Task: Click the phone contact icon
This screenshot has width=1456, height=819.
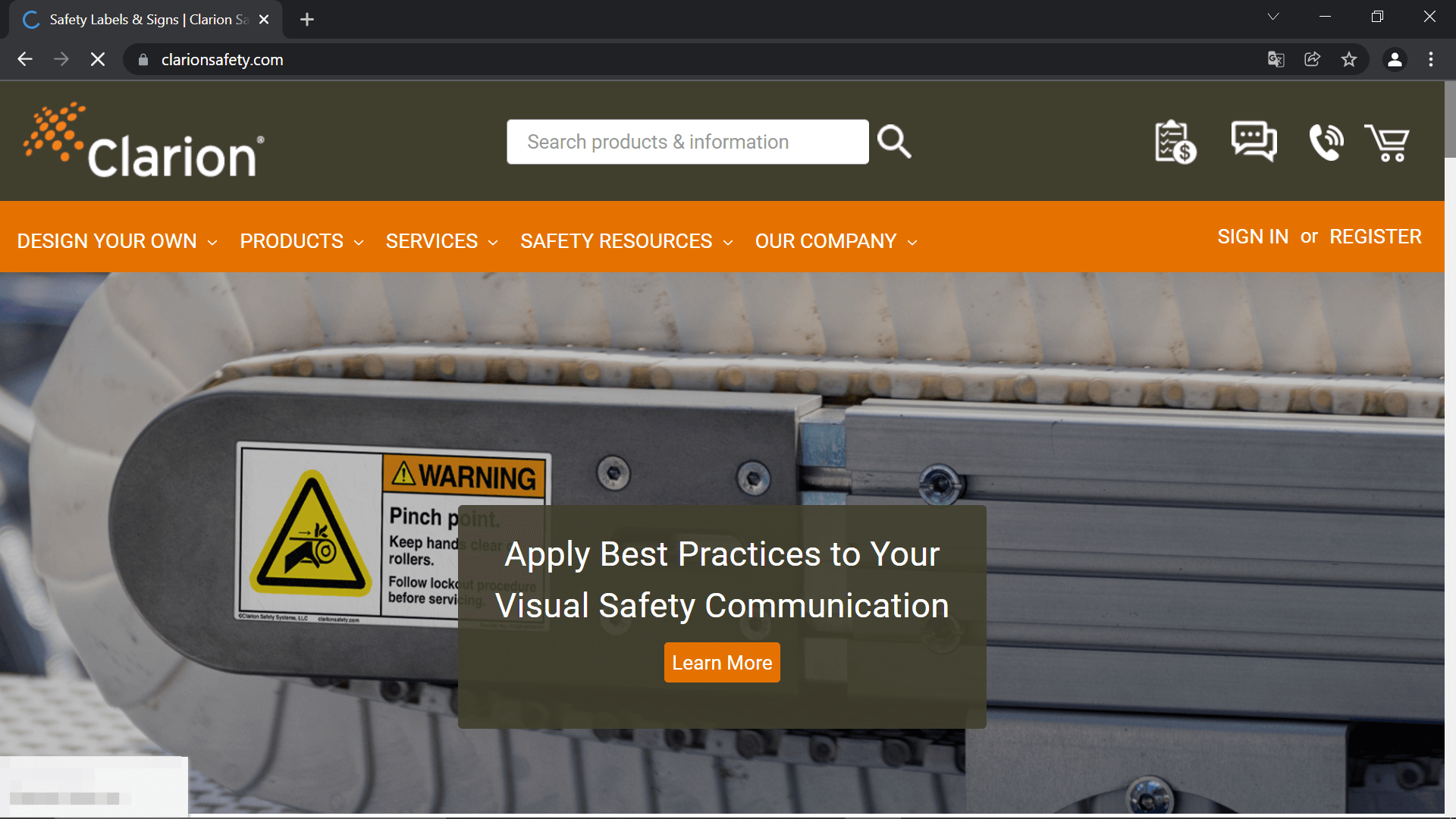Action: (x=1326, y=142)
